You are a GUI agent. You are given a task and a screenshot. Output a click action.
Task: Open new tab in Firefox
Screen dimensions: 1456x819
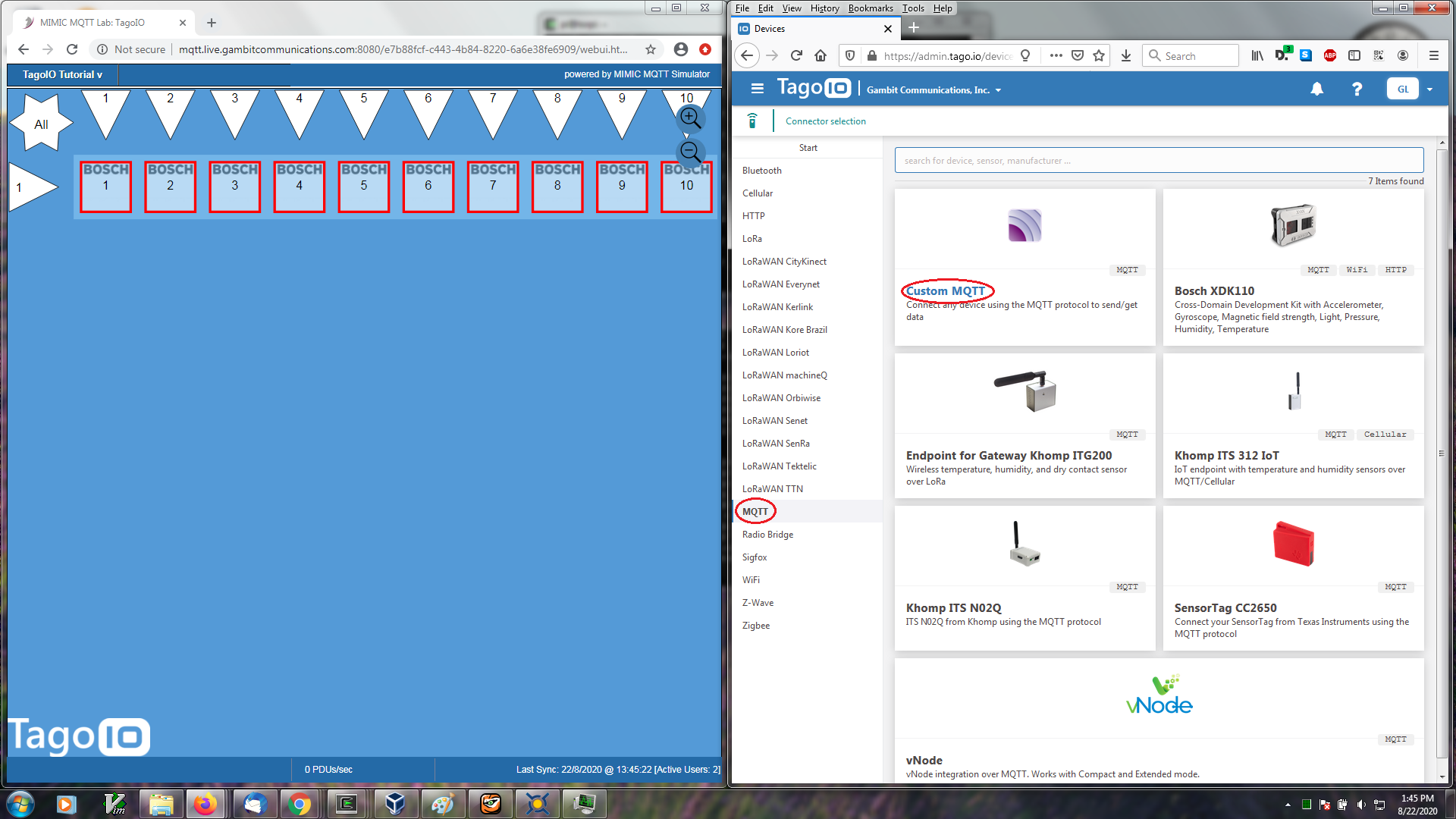click(x=914, y=28)
